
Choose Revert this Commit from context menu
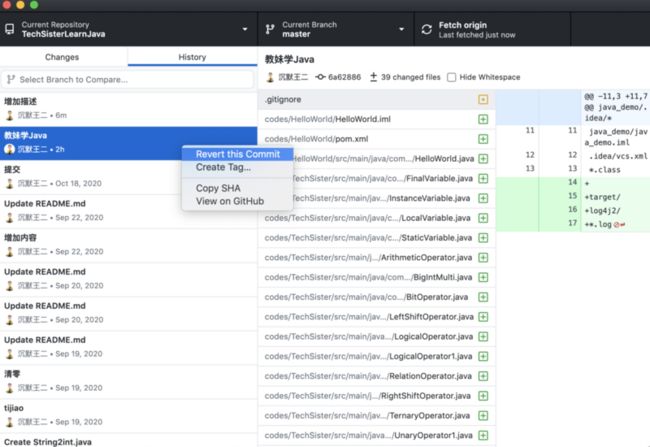click(238, 154)
